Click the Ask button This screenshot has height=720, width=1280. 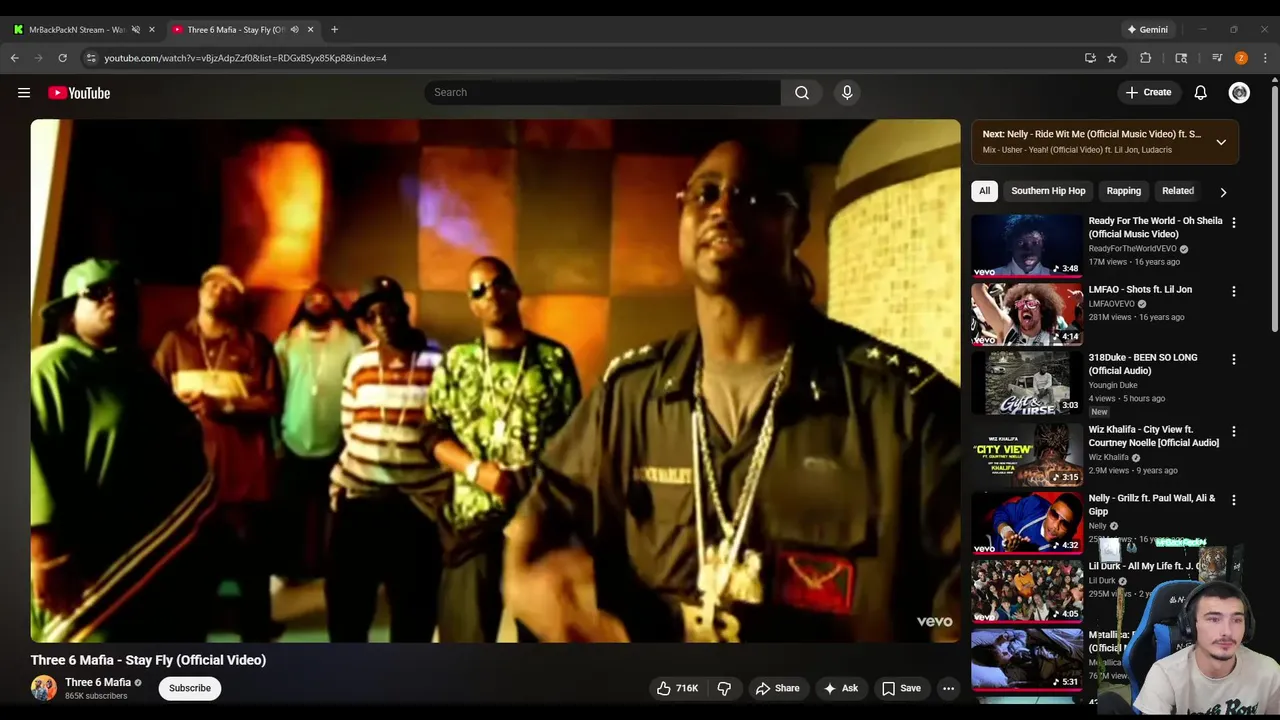840,688
